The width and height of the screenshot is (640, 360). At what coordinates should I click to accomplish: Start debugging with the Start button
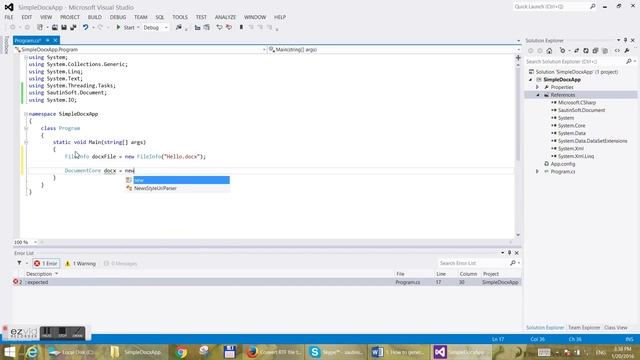pyautogui.click(x=125, y=27)
